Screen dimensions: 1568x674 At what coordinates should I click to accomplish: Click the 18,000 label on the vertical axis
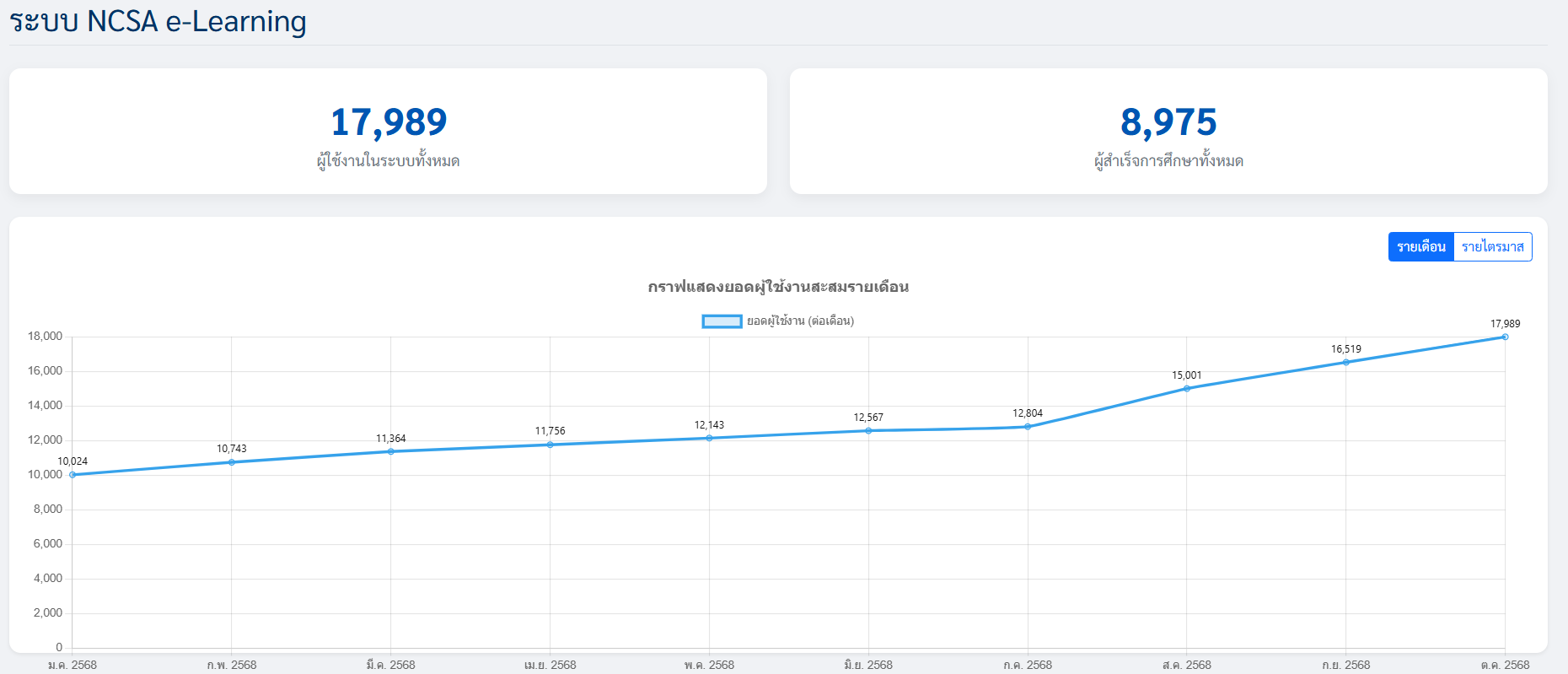tap(46, 337)
